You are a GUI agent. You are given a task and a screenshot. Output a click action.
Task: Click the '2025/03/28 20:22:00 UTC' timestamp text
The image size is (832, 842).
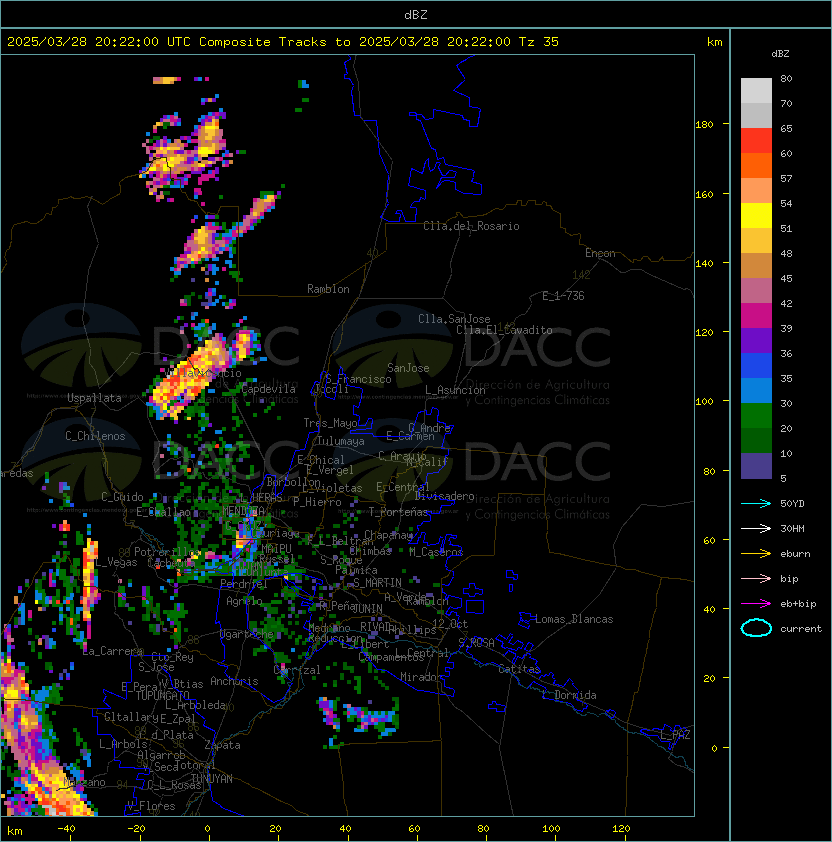[98, 42]
